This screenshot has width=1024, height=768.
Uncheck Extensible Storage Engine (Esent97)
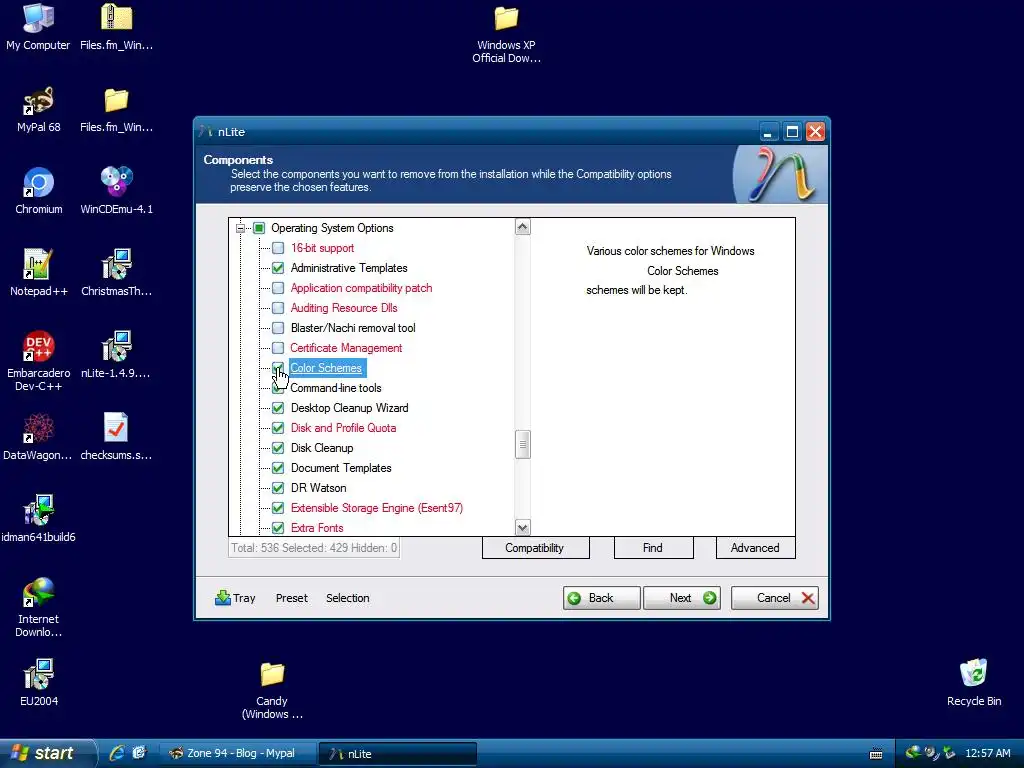click(x=278, y=508)
